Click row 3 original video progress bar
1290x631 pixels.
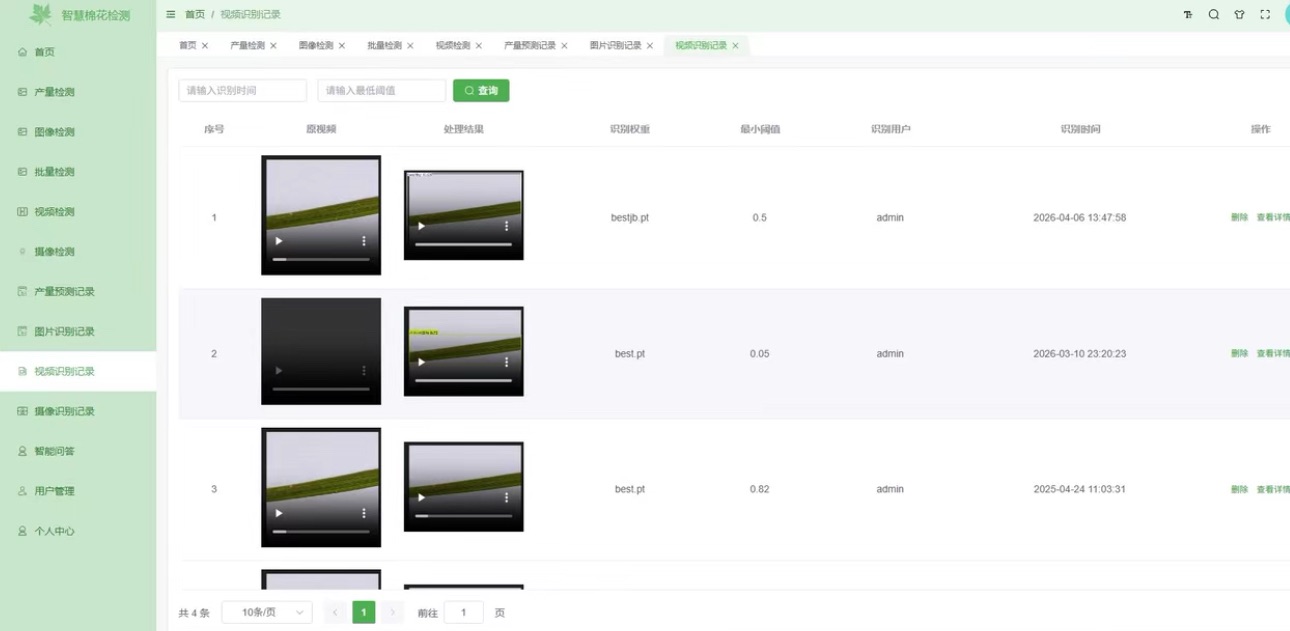(321, 531)
